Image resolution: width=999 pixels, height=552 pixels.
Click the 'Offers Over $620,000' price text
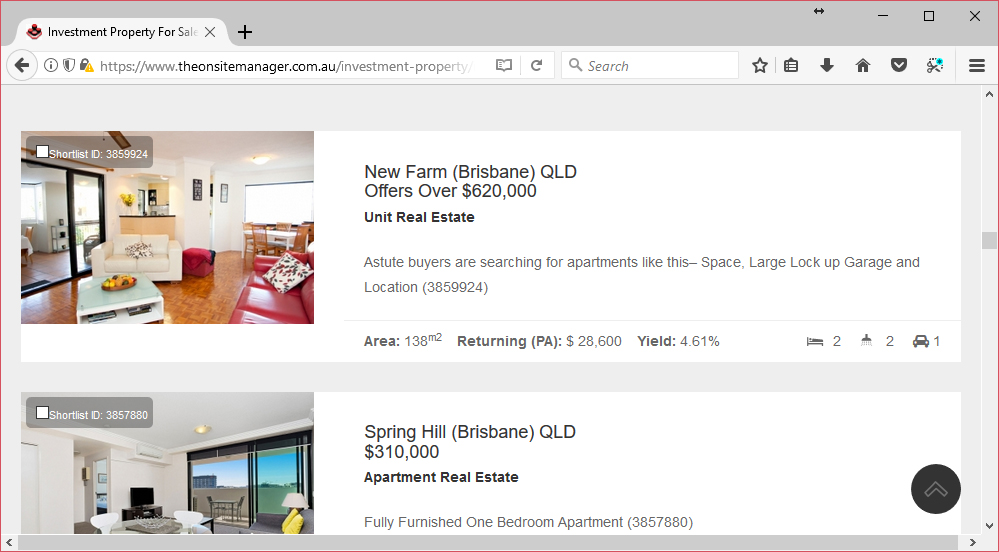(450, 191)
